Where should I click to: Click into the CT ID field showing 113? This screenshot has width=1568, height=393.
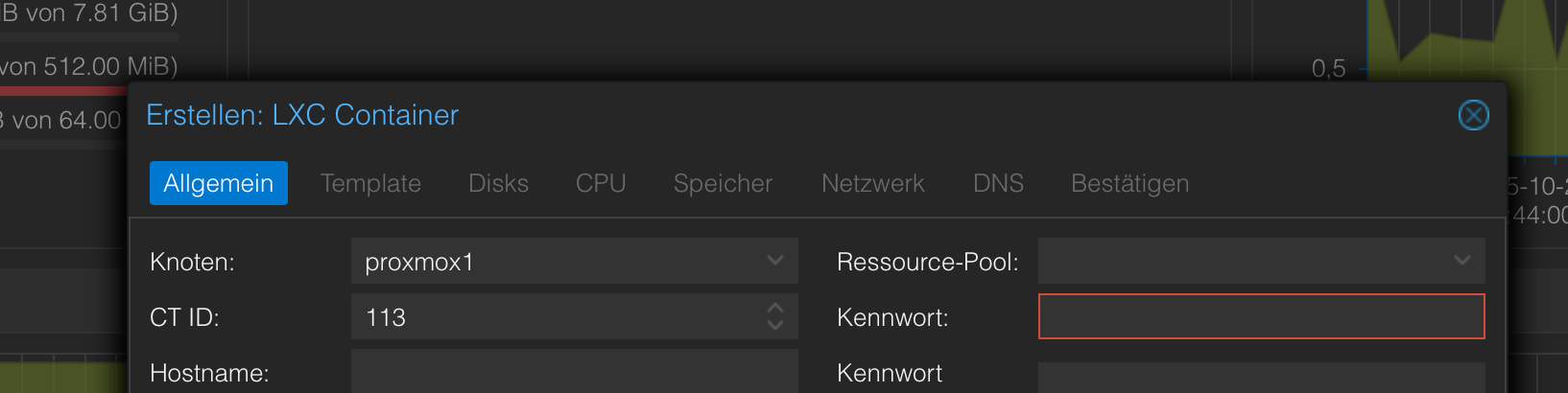(557, 317)
